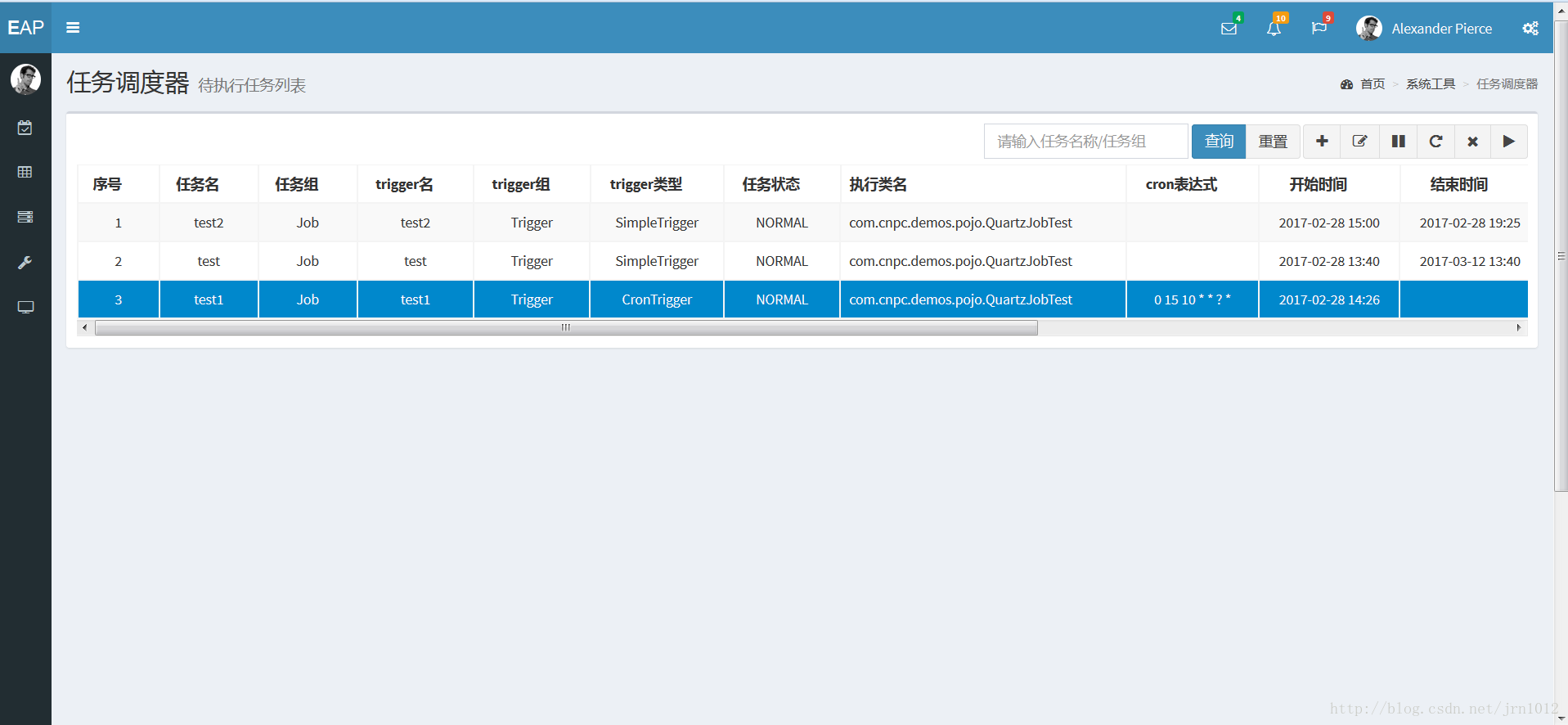Open the calendar-check sidebar menu
Image resolution: width=1568 pixels, height=725 pixels.
pos(25,128)
